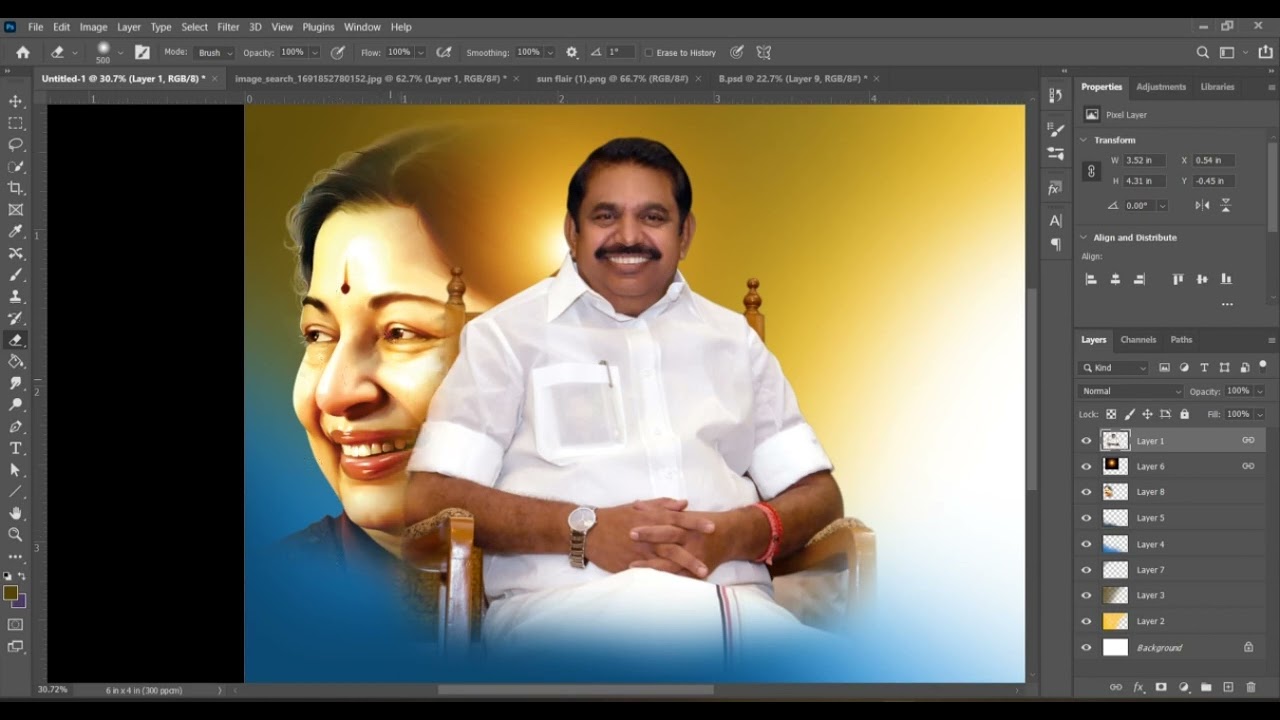This screenshot has height=720, width=1280.
Task: Click the rotation angle input field
Action: [x=1141, y=205]
